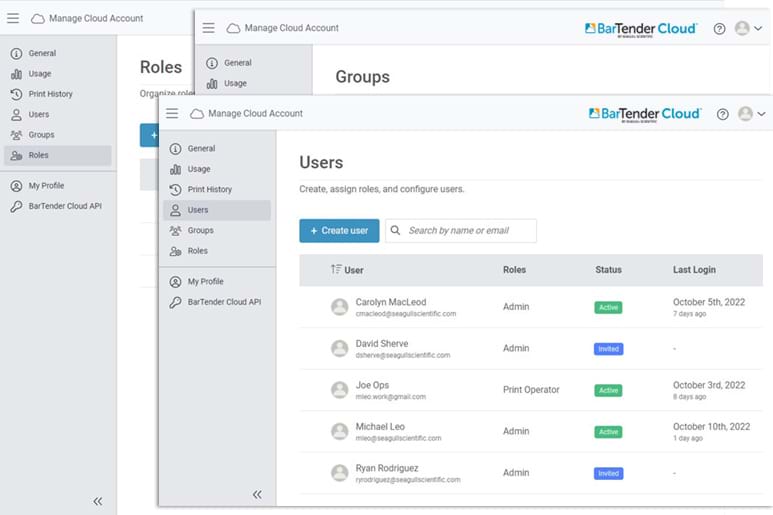The width and height of the screenshot is (773, 515).
Task: Select Print History in the front sidebar
Action: [209, 189]
